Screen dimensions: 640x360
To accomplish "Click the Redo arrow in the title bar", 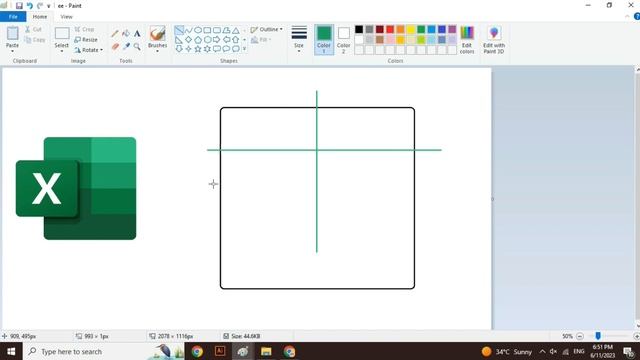I will coord(40,6).
